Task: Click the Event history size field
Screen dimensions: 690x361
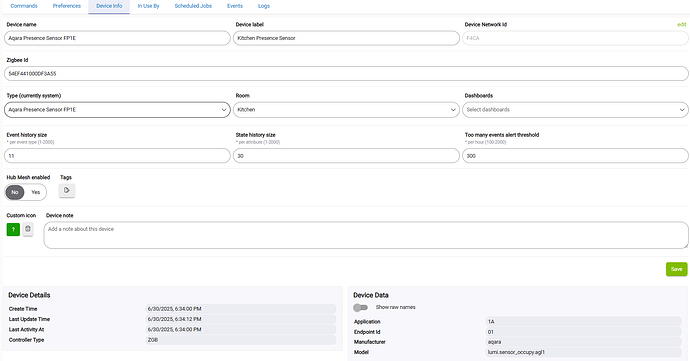Action: click(x=117, y=156)
